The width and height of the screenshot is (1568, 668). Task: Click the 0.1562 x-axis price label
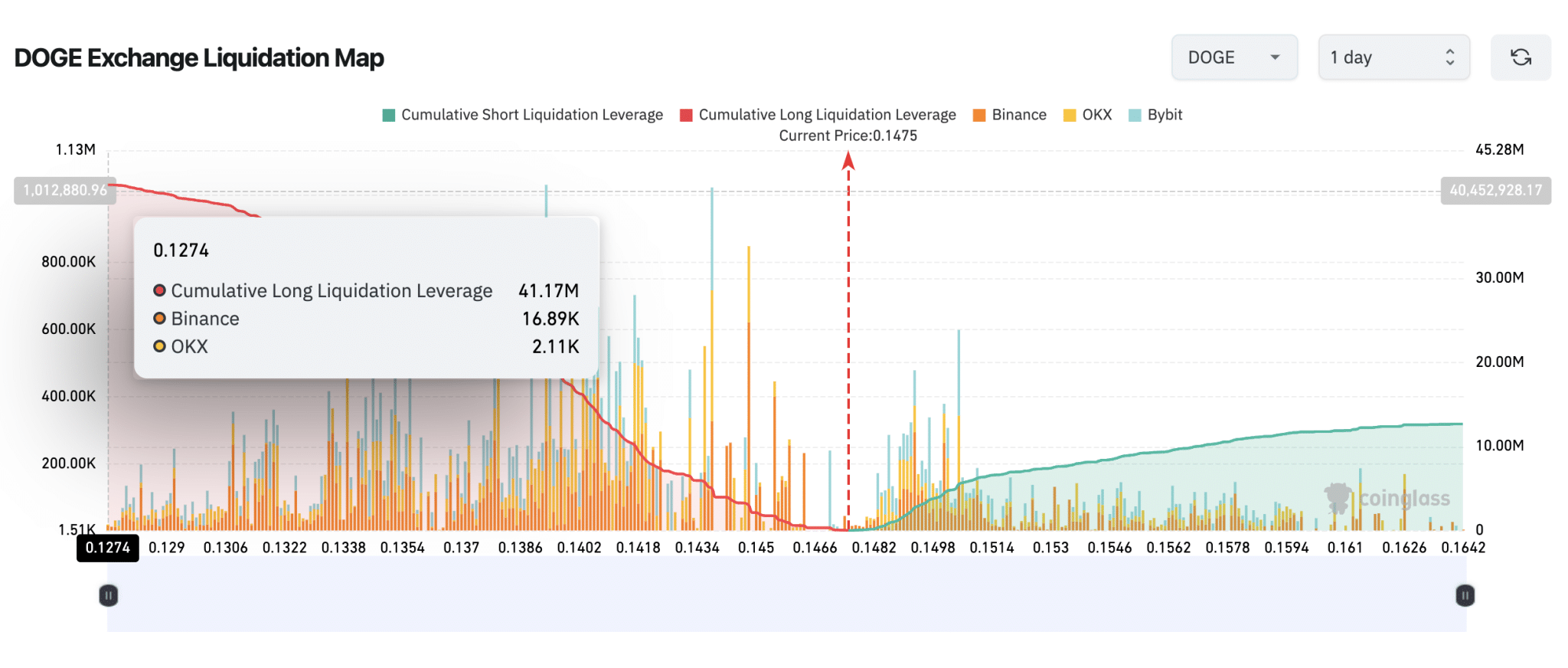[1169, 548]
